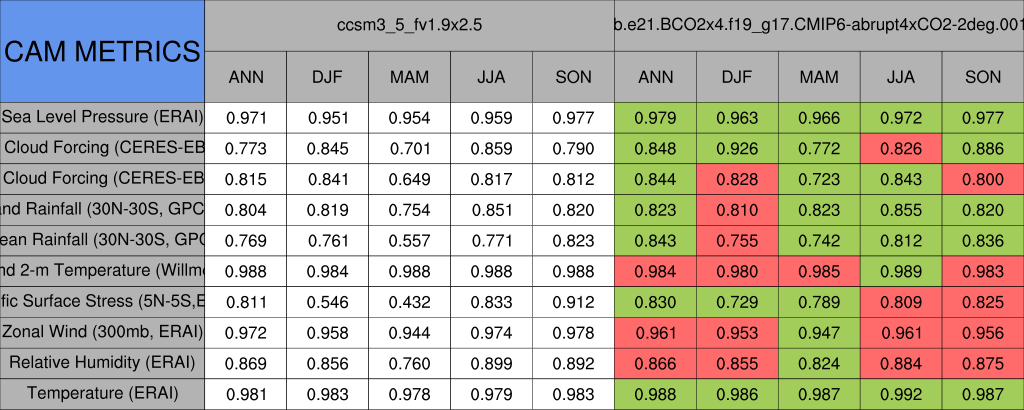
Task: Click the green cell showing 0.992
Action: (901, 393)
